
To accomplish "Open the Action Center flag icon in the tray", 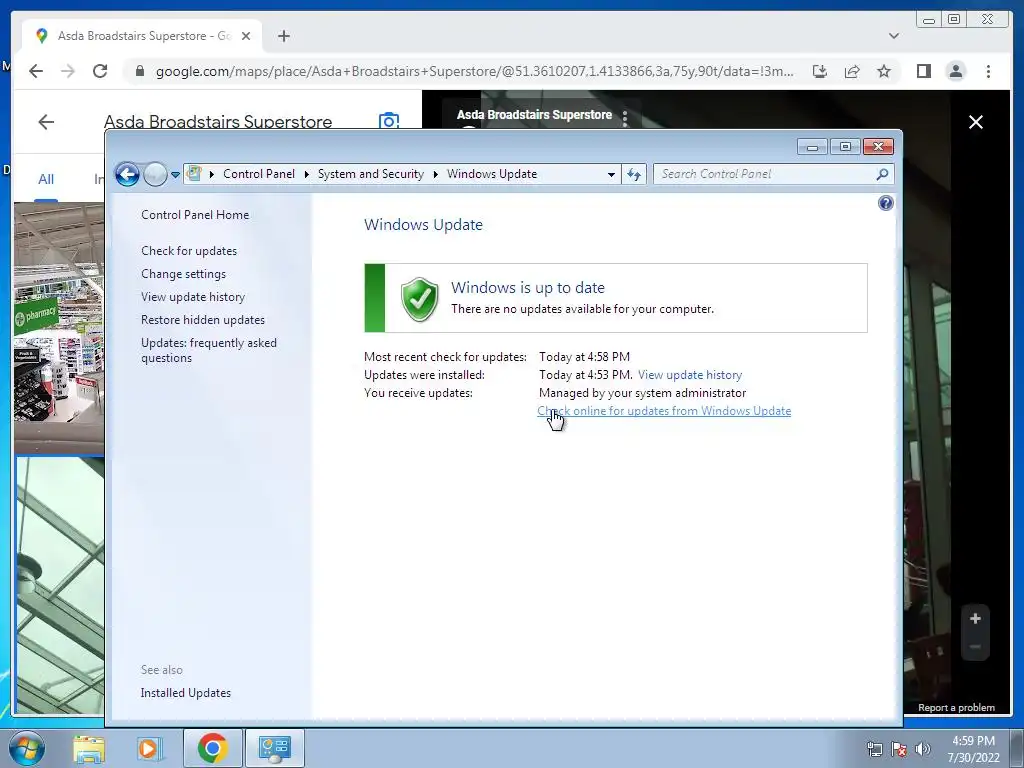I will [x=899, y=749].
